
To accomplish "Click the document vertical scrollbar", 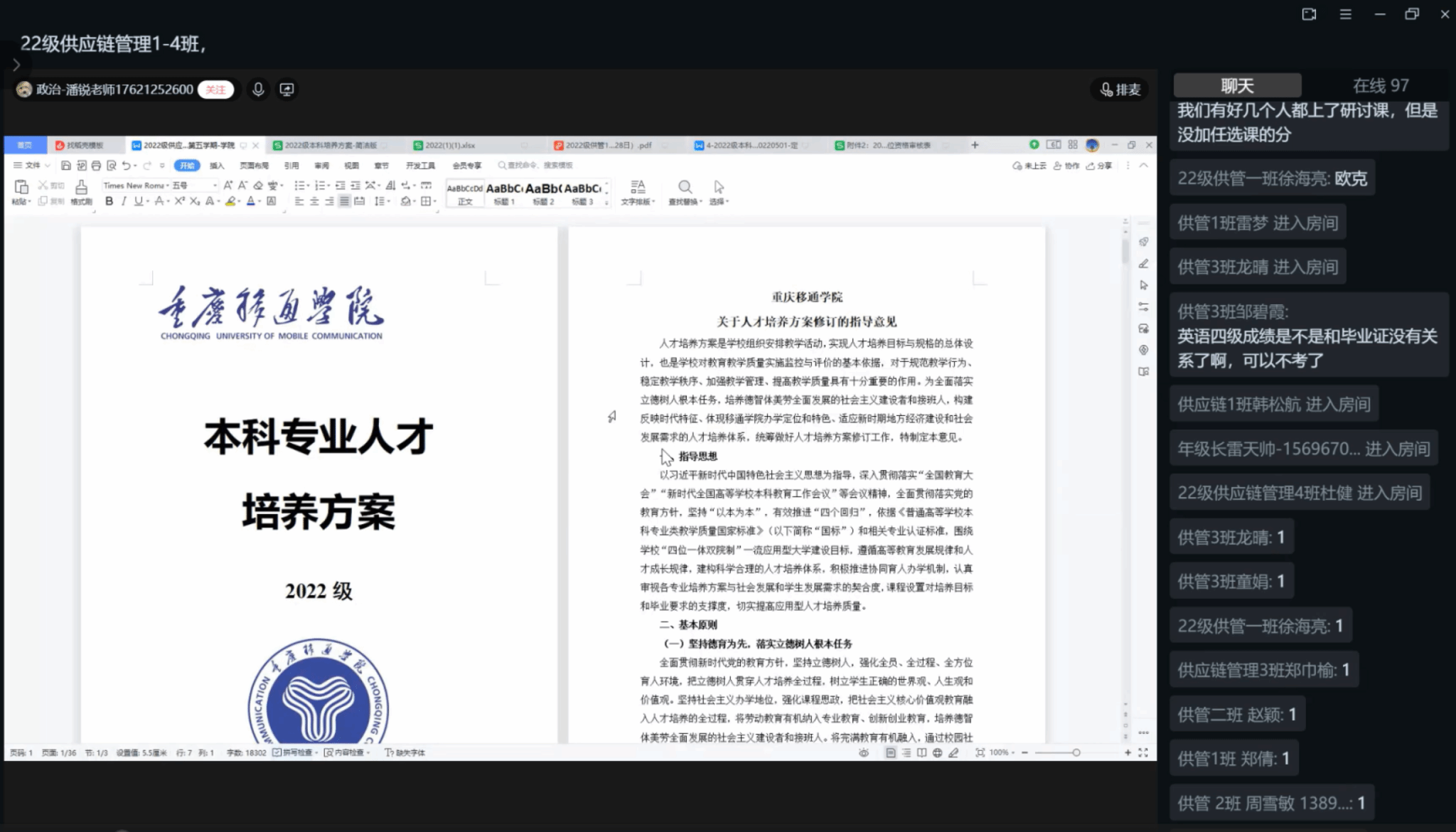I will tap(1125, 250).
